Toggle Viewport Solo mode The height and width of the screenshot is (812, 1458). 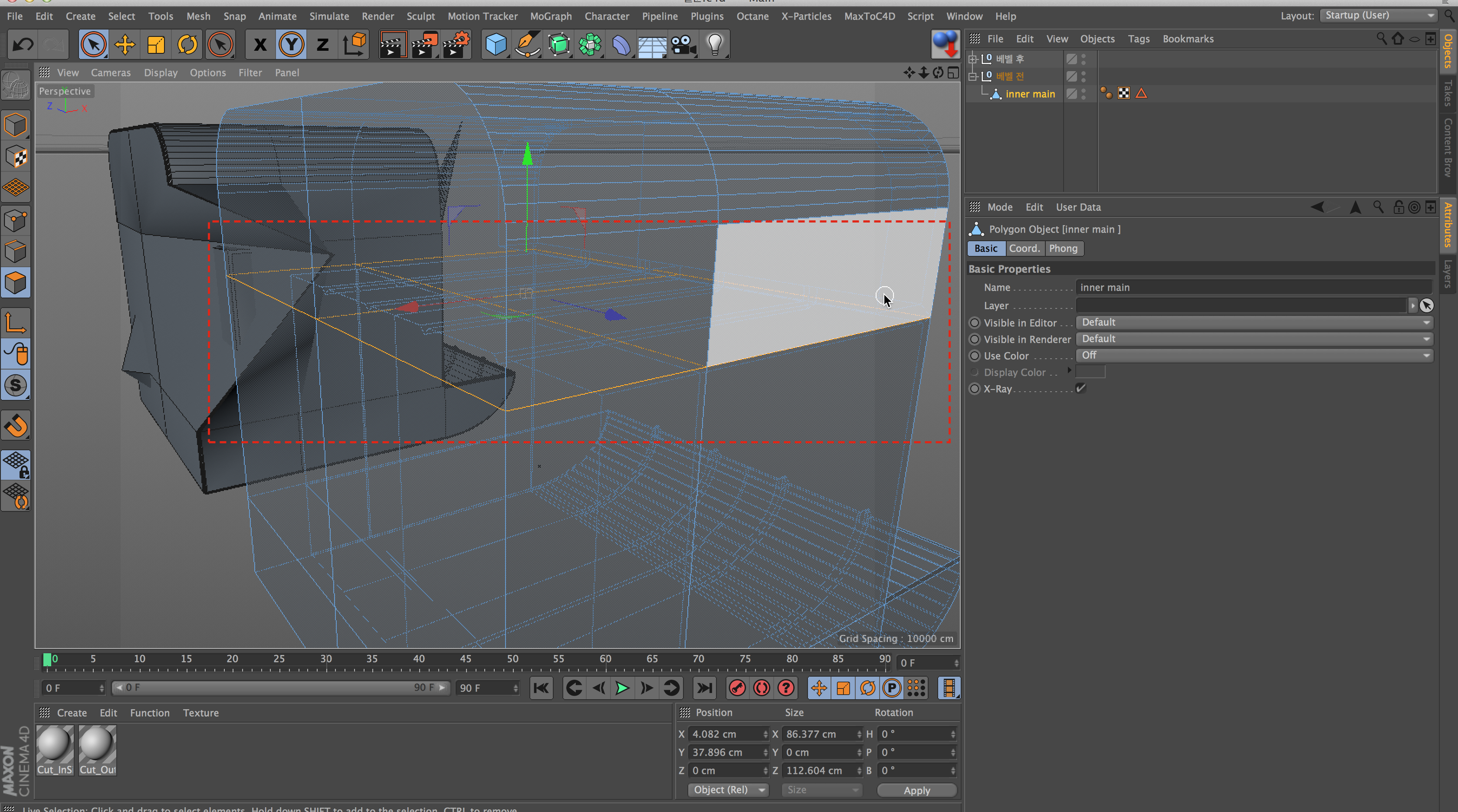click(x=16, y=385)
